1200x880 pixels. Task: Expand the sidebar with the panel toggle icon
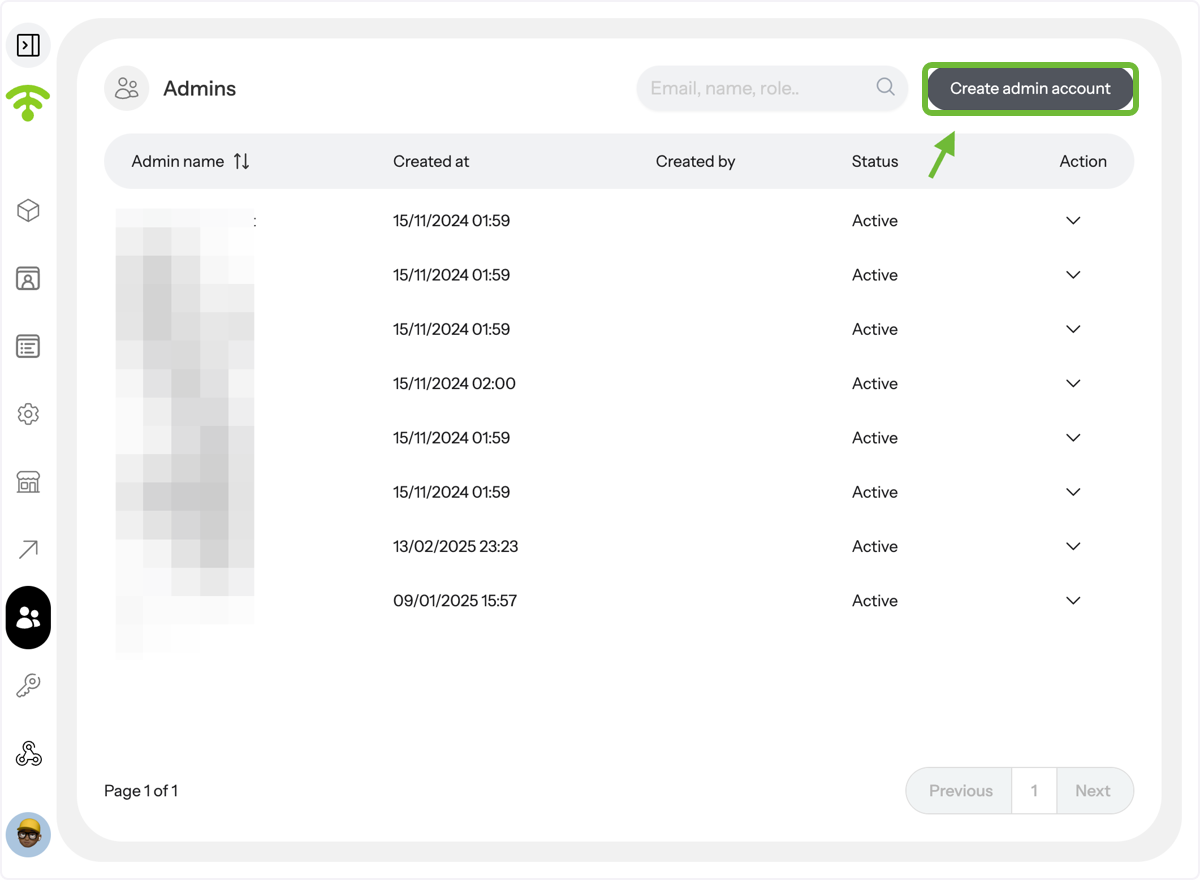(x=28, y=45)
